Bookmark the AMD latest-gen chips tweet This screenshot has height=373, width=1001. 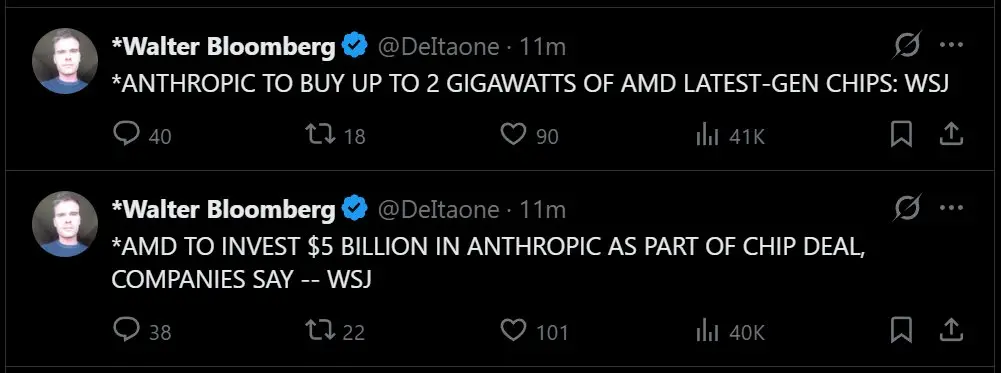pos(901,135)
